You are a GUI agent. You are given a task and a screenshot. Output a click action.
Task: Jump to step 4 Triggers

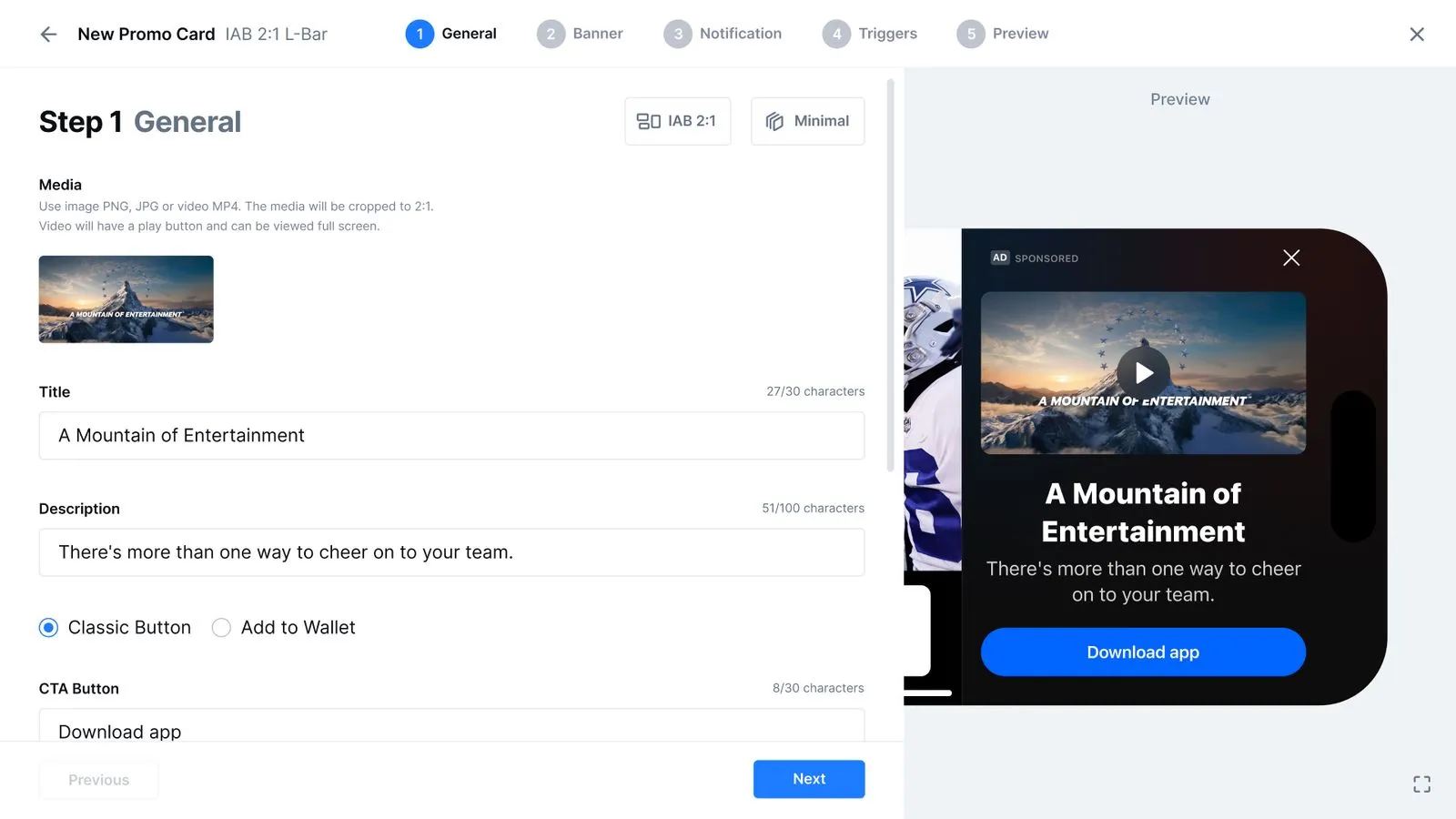click(869, 34)
